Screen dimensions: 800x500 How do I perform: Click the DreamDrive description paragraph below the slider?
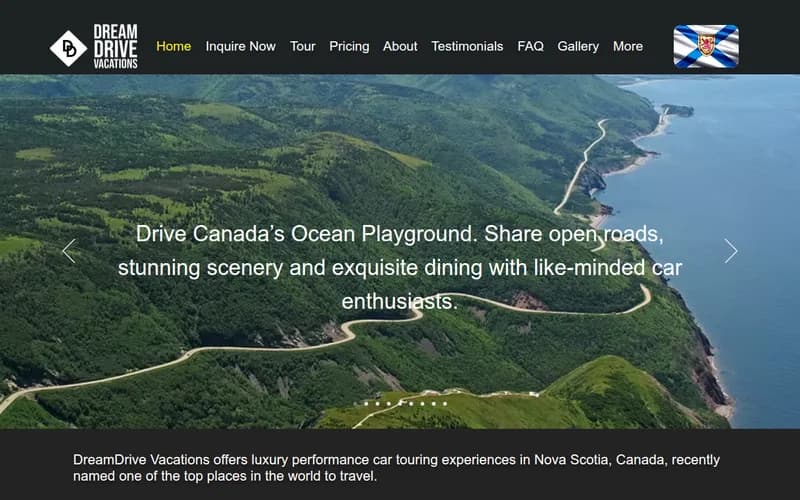(396, 468)
